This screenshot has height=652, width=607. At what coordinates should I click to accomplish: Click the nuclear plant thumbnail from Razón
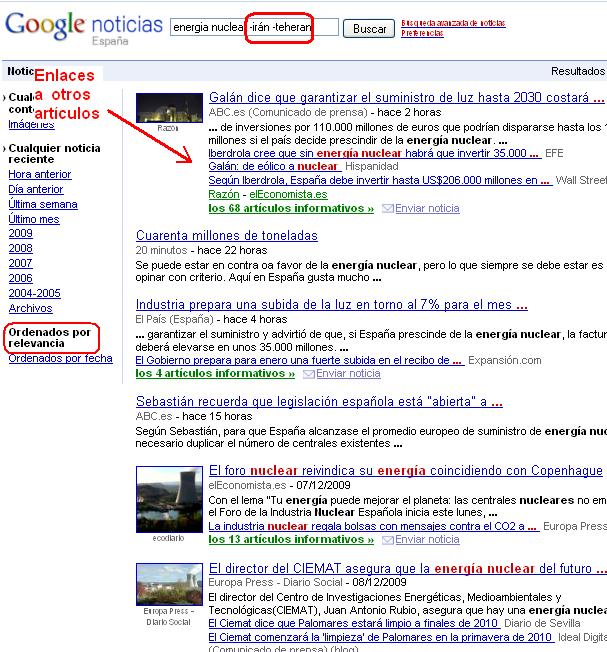pos(164,107)
